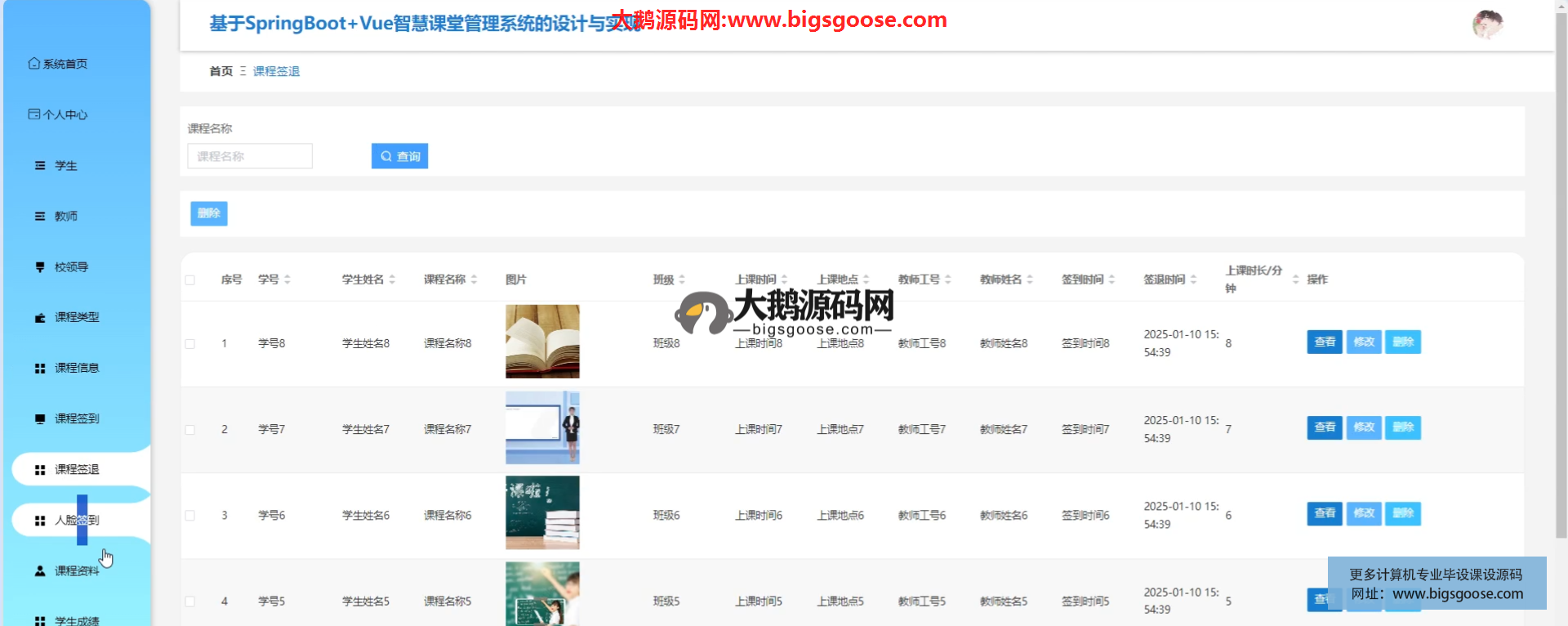Click the 学生 menu list icon

tap(40, 166)
